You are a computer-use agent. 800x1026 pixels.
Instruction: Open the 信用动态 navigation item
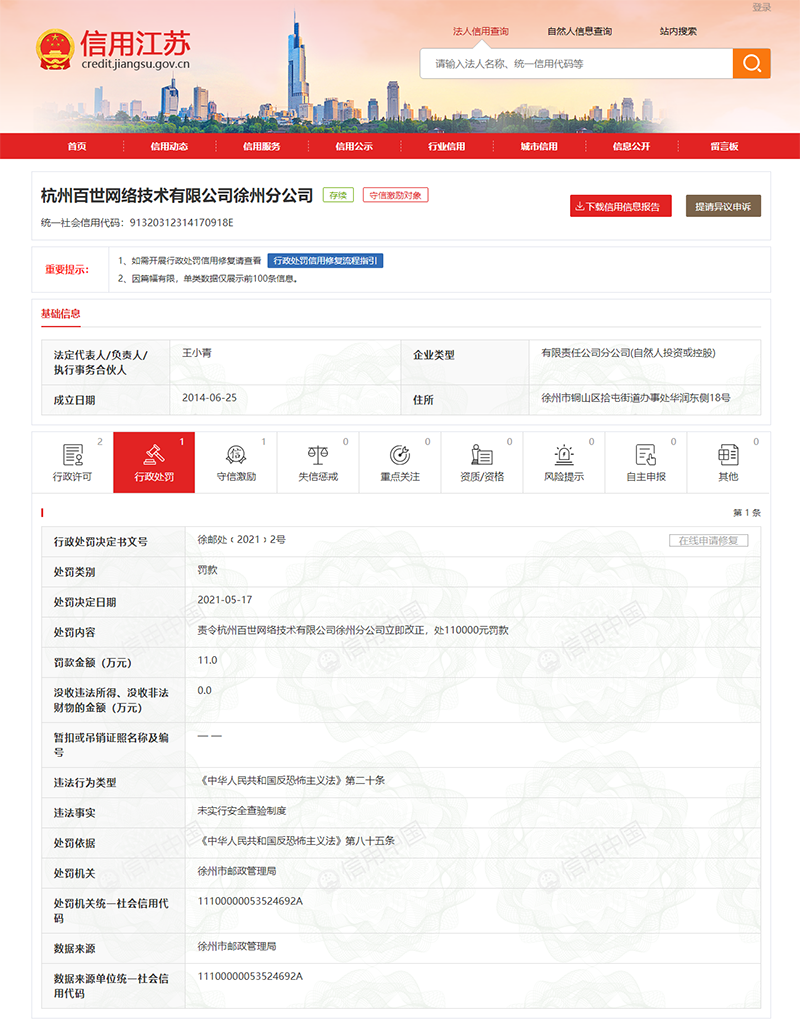coord(169,147)
